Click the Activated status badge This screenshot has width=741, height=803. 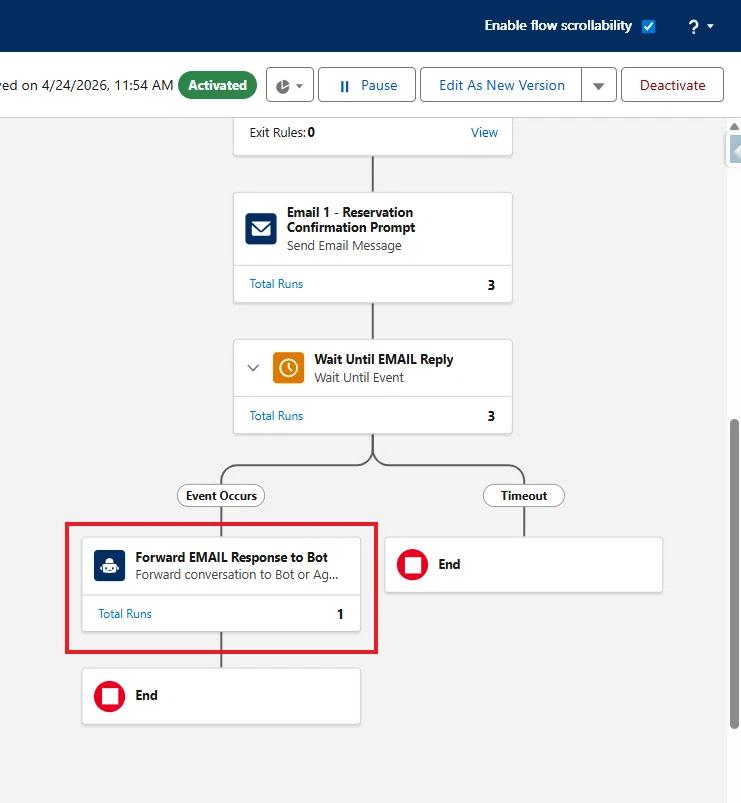(217, 85)
